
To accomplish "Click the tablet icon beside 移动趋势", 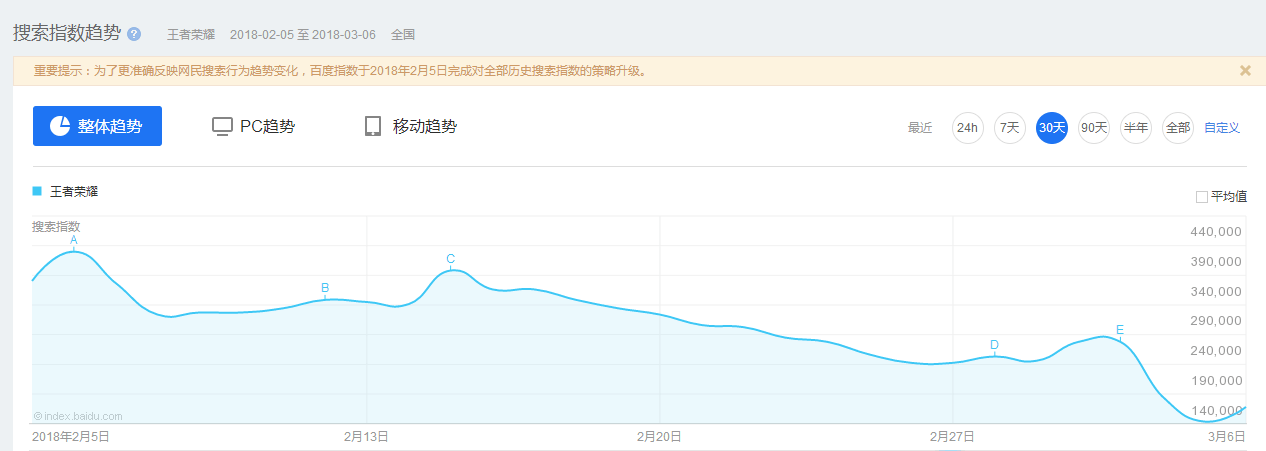I will click(x=373, y=126).
